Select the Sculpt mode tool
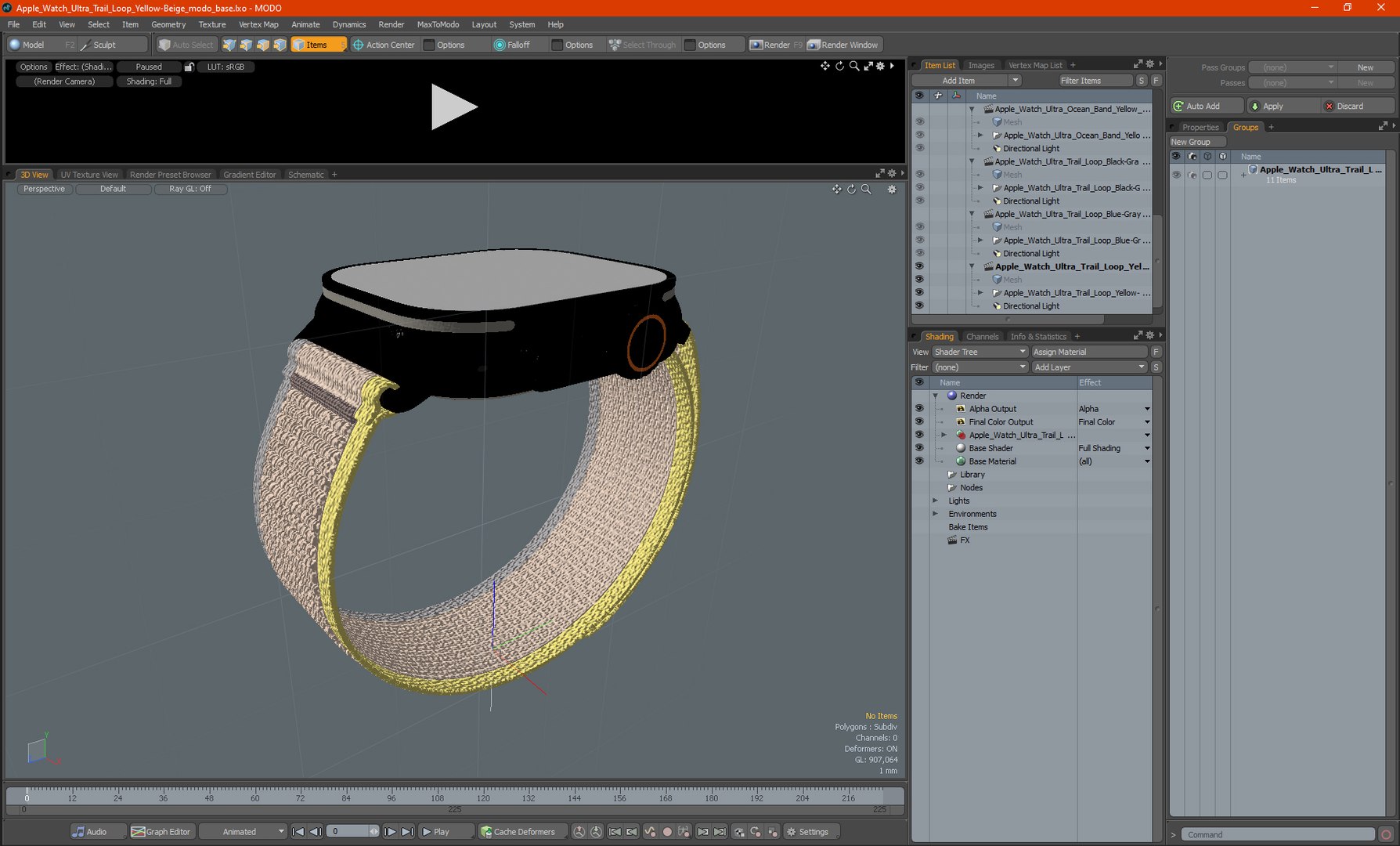Image resolution: width=1400 pixels, height=846 pixels. [104, 45]
